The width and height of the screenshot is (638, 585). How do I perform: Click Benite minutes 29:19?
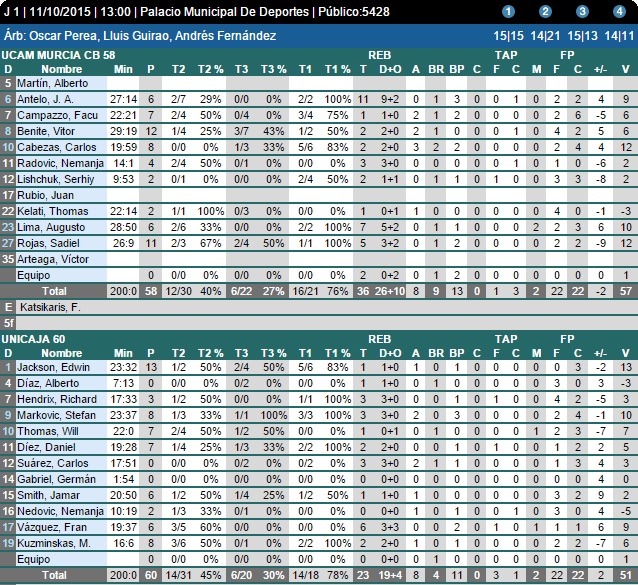[123, 131]
